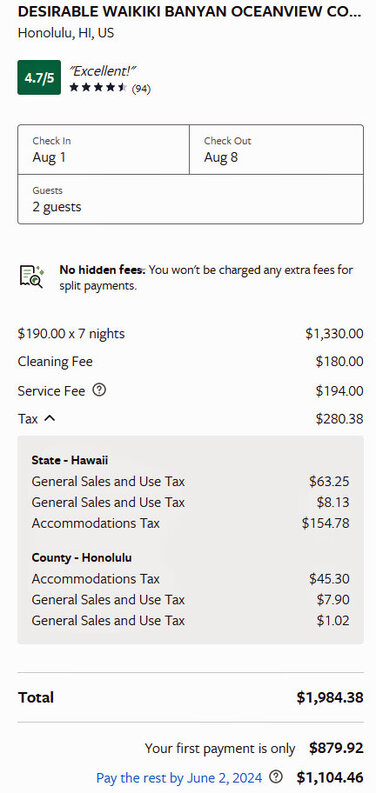Click the Total amount $1,984.38
Viewport: 376px width, 793px height.
pyautogui.click(x=329, y=697)
